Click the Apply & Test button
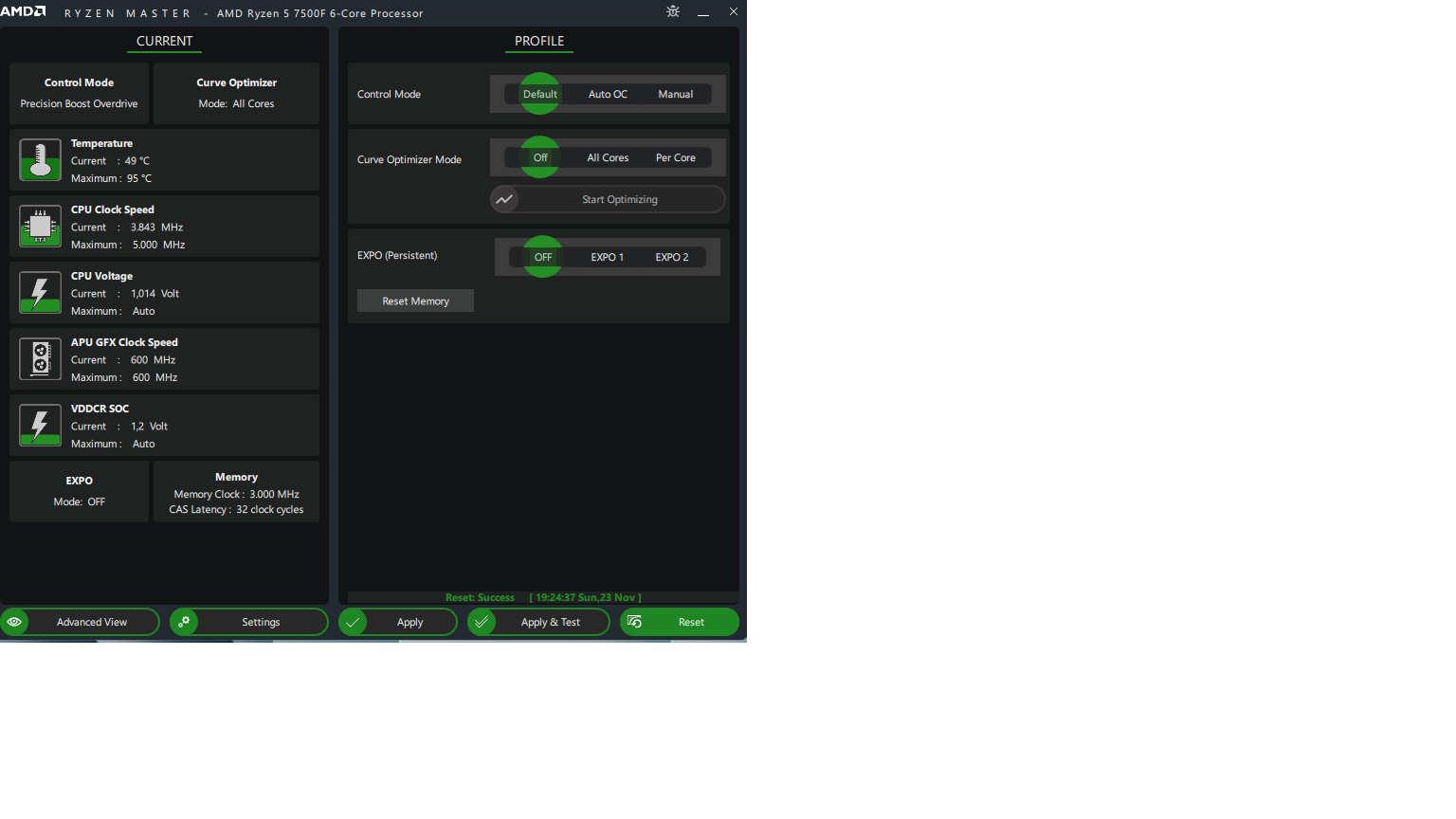 coord(538,622)
